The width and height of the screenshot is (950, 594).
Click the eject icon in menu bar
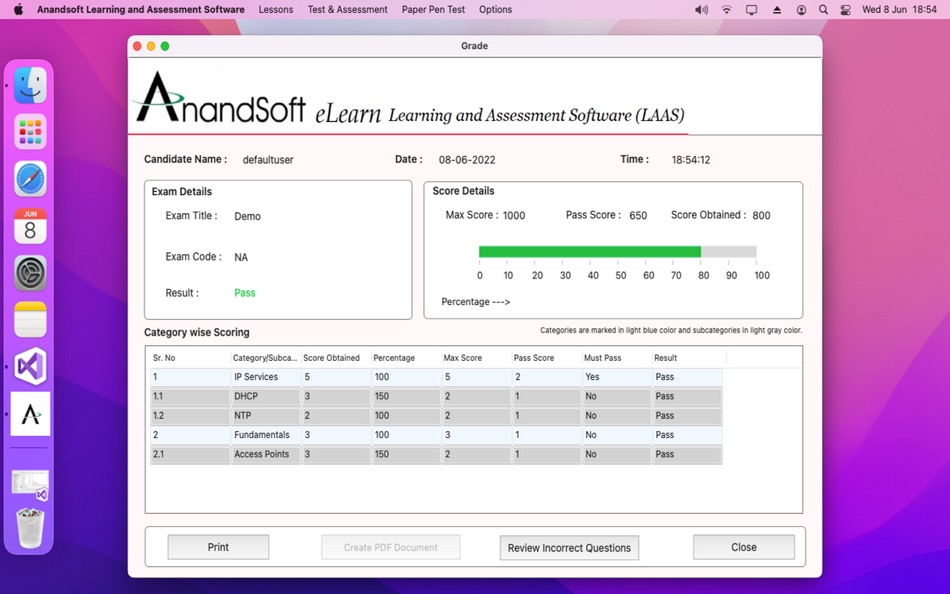(777, 10)
